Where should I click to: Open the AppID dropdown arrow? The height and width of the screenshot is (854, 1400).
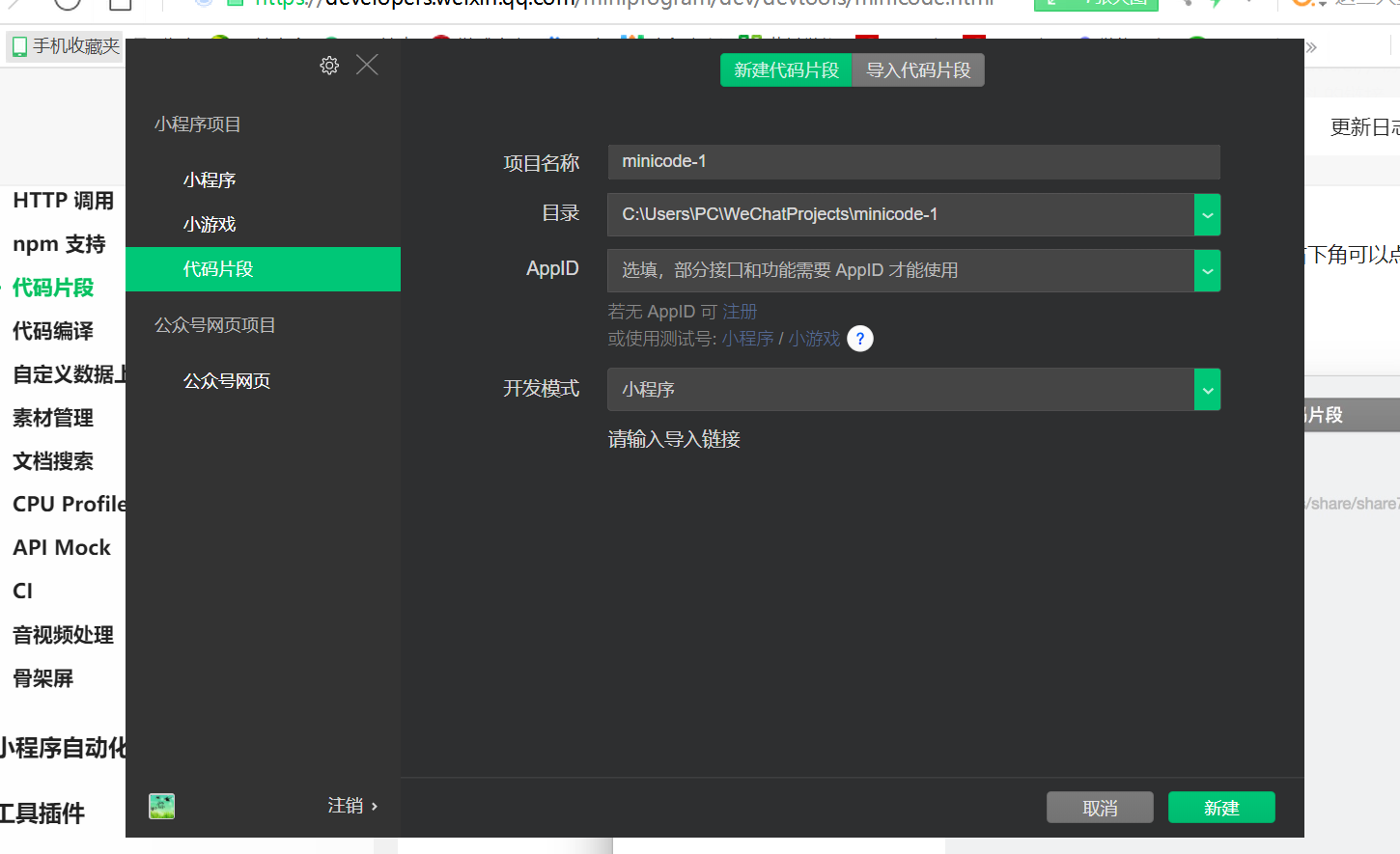pyautogui.click(x=1207, y=270)
